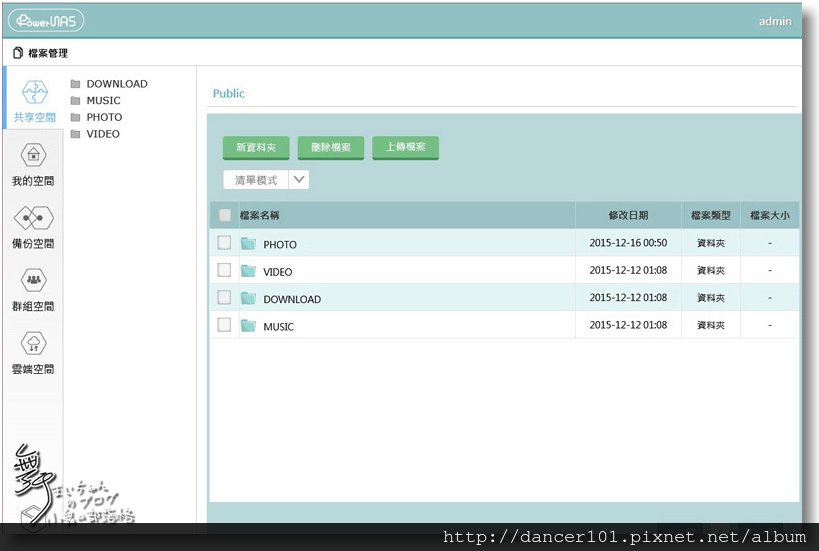Click the PHOTO row folder icon
The height and width of the screenshot is (551, 819).
point(248,243)
